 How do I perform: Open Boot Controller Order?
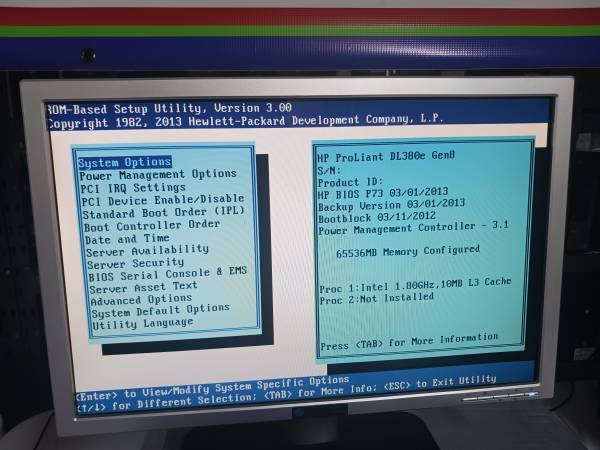point(152,224)
